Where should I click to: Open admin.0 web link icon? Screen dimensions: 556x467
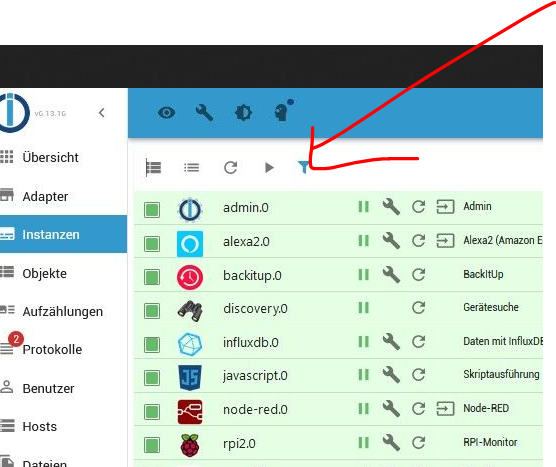(445, 206)
